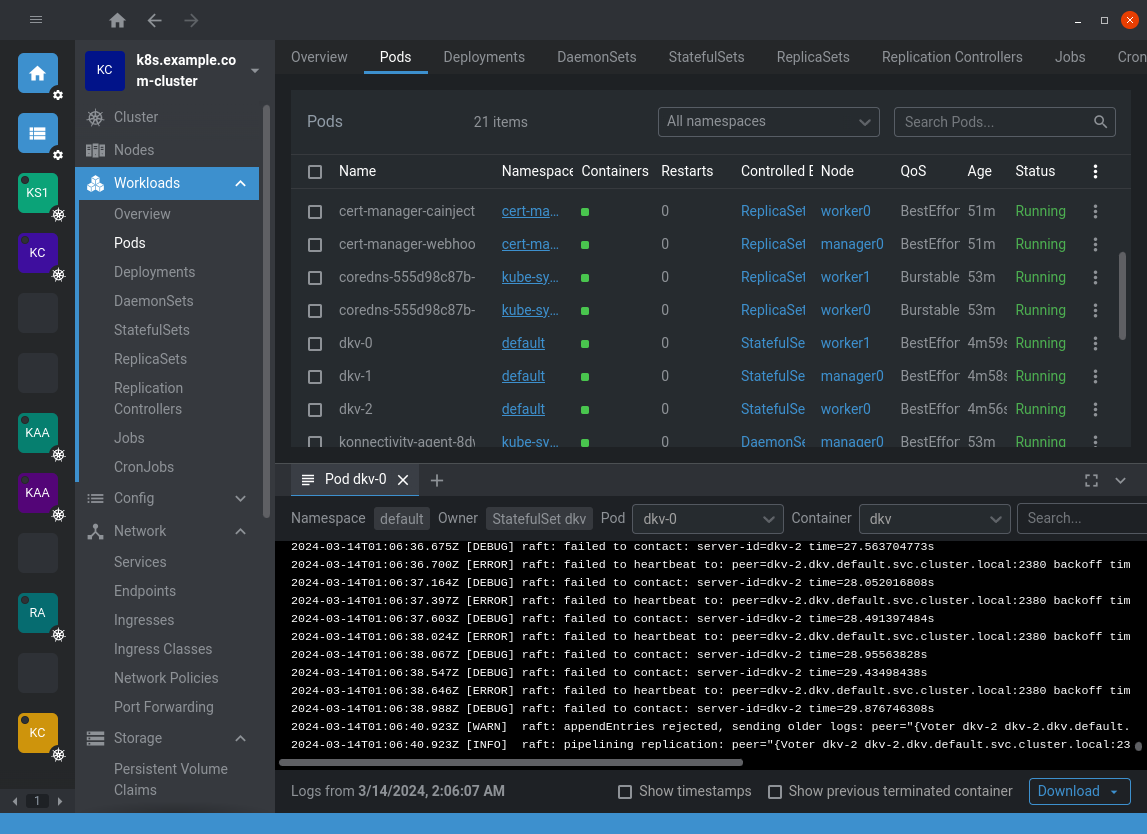
Task: Tick the dkv-0 row checkbox
Action: 315,344
